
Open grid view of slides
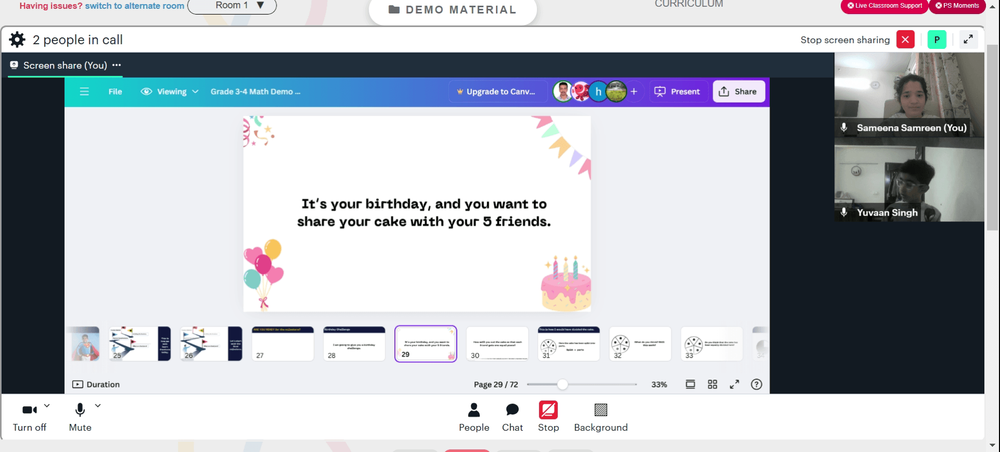click(x=712, y=384)
